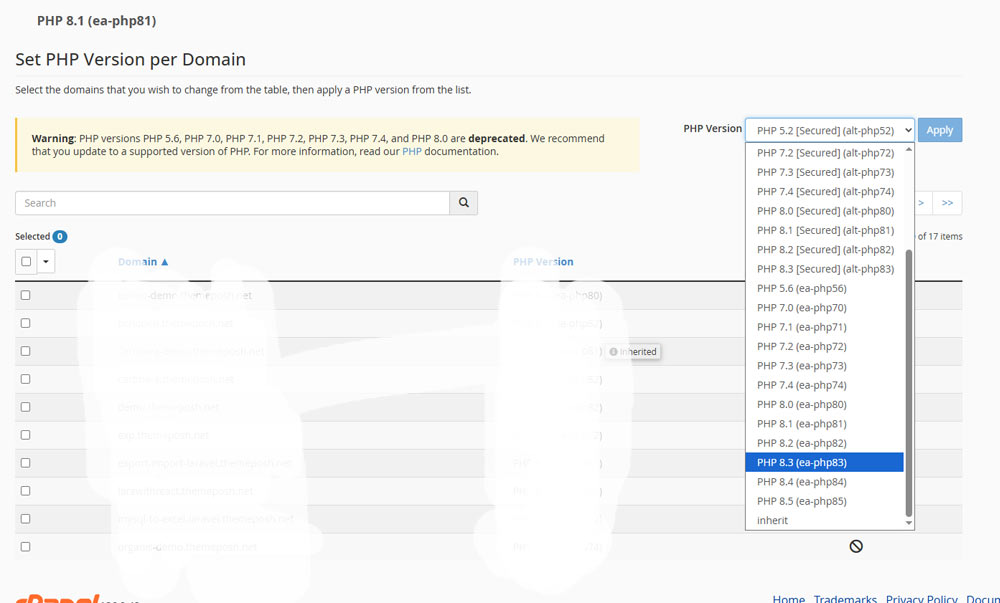
Task: Expand the select-all checkbox caret menu
Action: (46, 262)
